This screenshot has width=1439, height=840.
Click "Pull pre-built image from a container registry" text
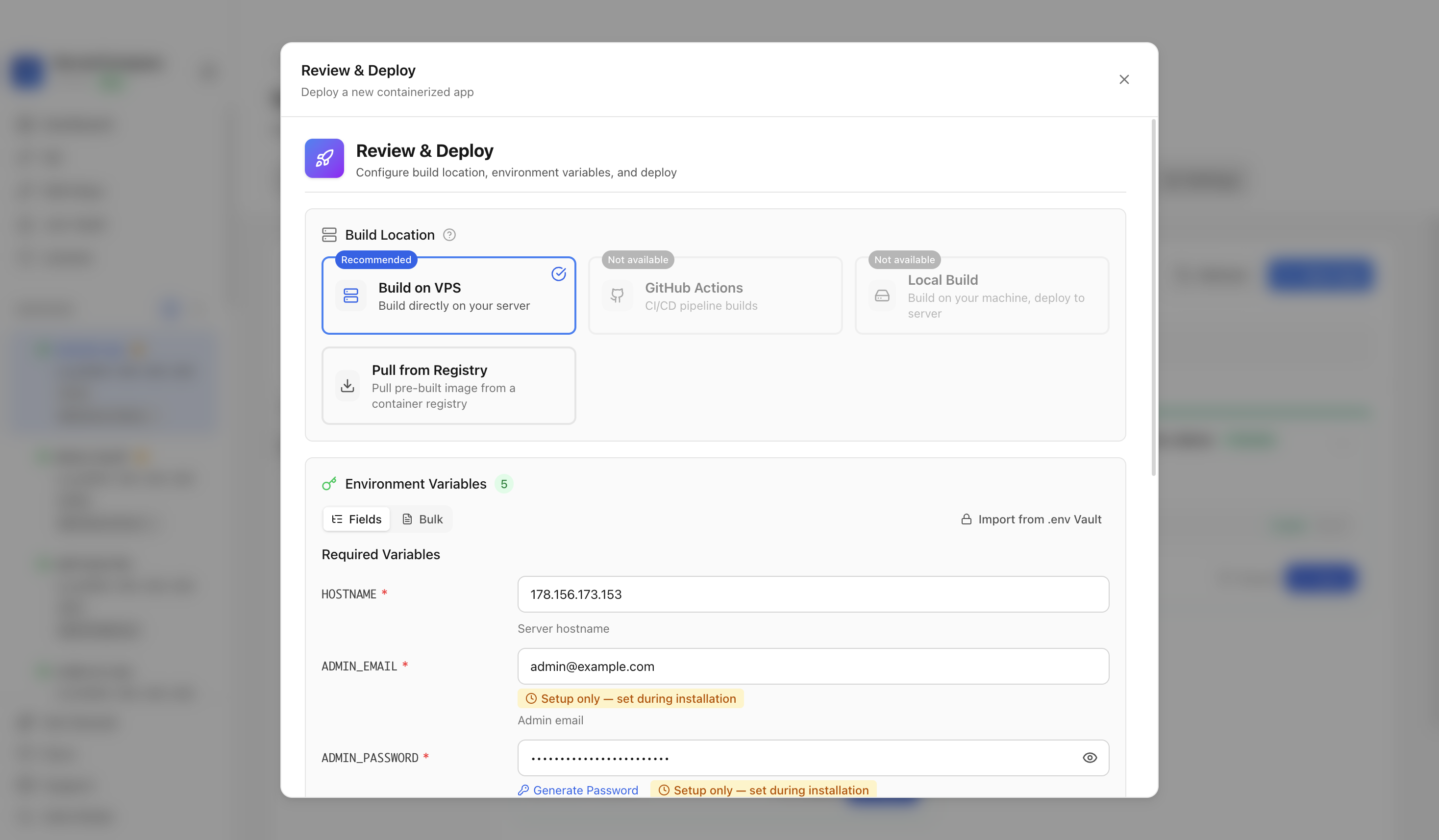point(444,395)
